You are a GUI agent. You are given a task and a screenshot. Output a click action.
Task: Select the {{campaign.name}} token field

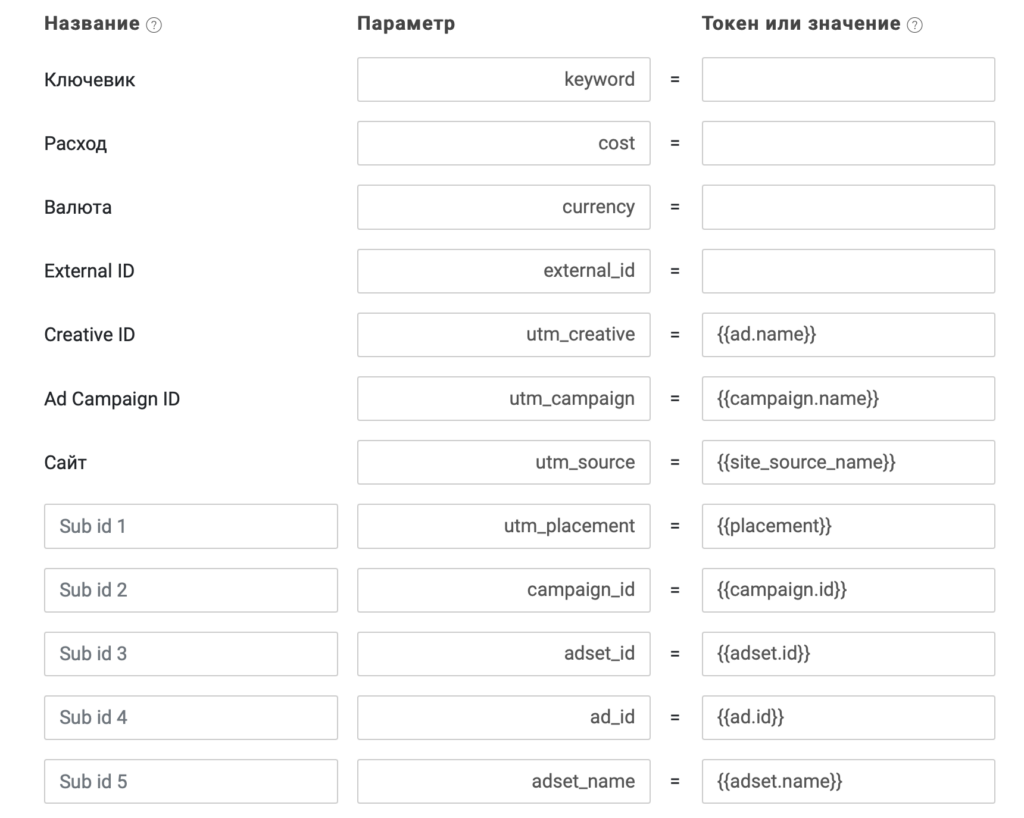[848, 398]
